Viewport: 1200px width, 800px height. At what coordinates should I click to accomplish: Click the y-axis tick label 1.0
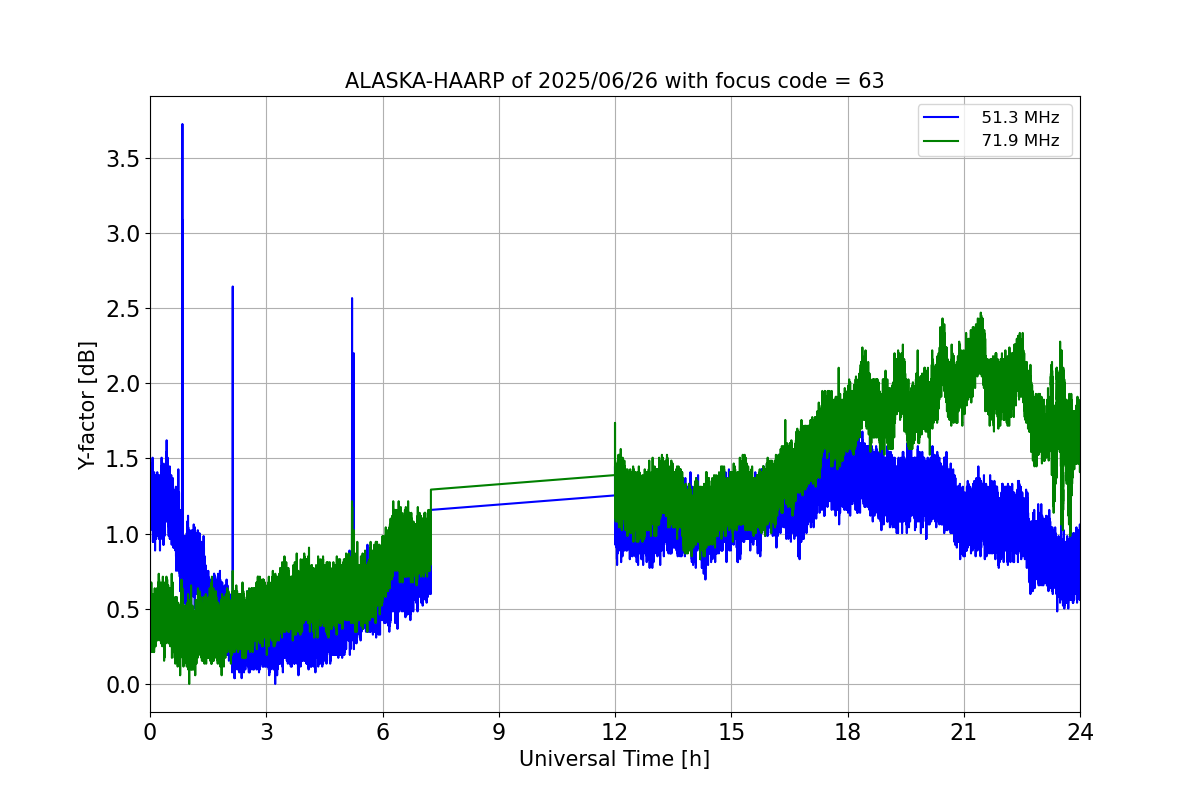[x=124, y=535]
